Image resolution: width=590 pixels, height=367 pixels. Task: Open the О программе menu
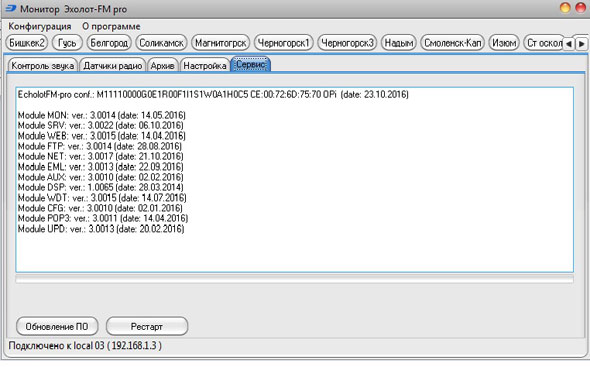pos(111,26)
